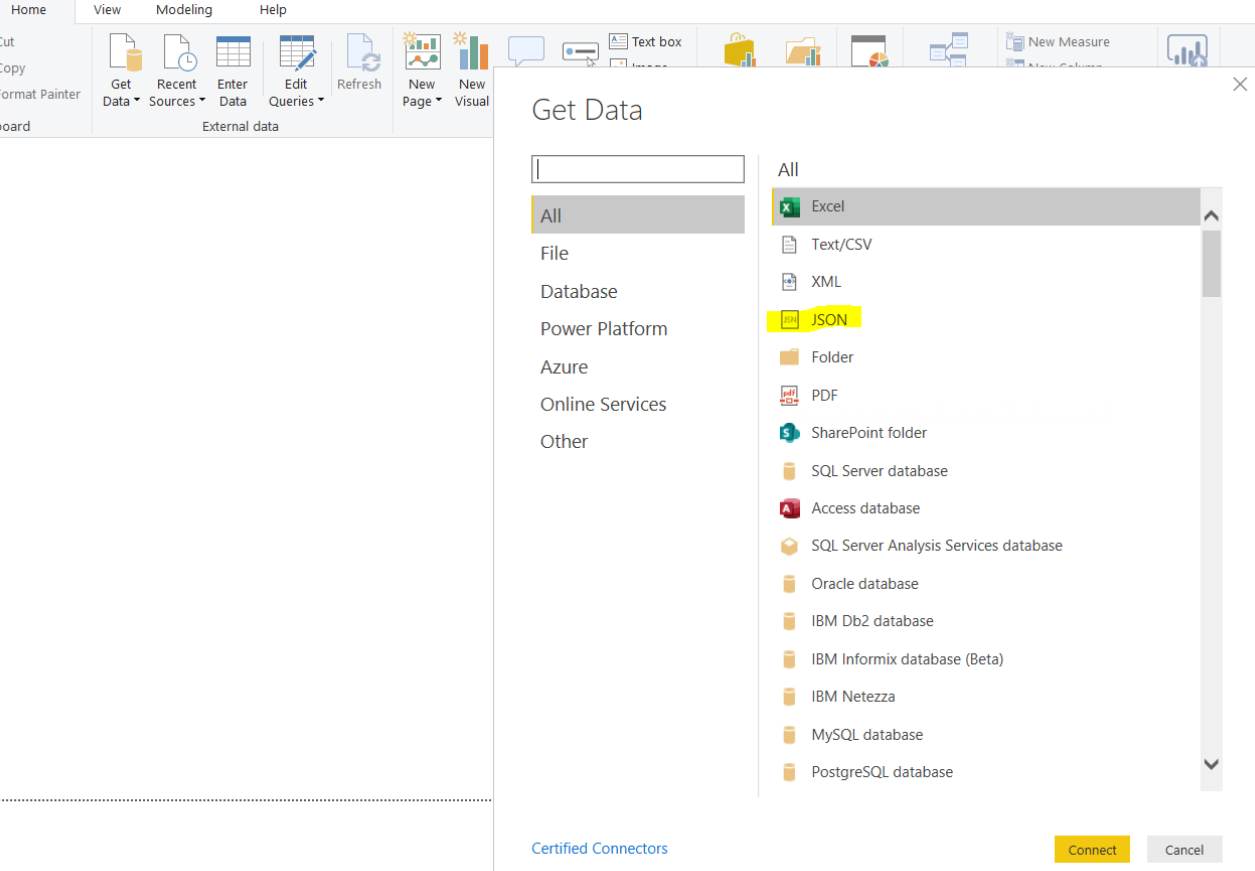Viewport: 1255px width, 871px height.
Task: Click New Measure in the ribbon
Action: pos(1059,42)
